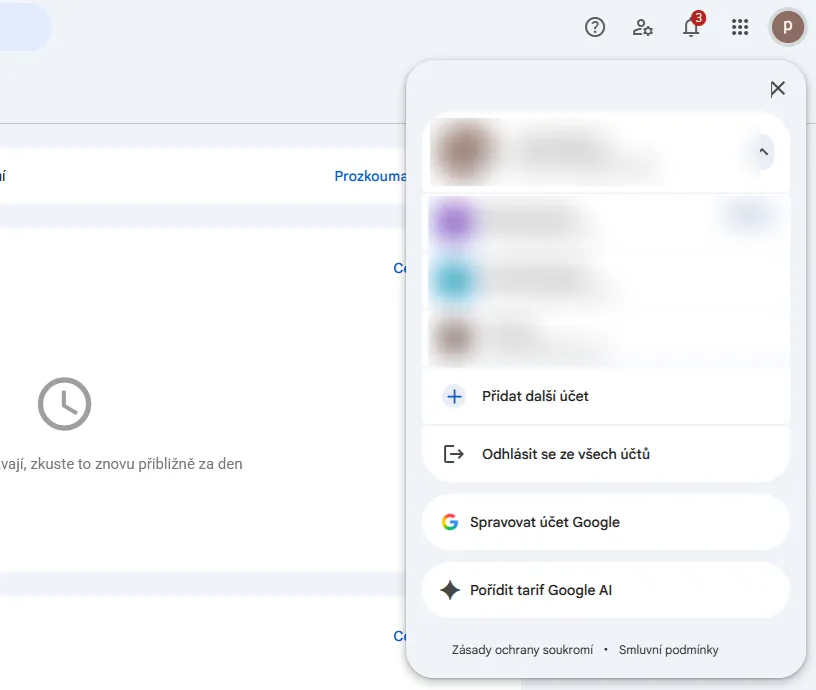This screenshot has height=690, width=816.
Task: Close the account panel with X
Action: [x=777, y=88]
